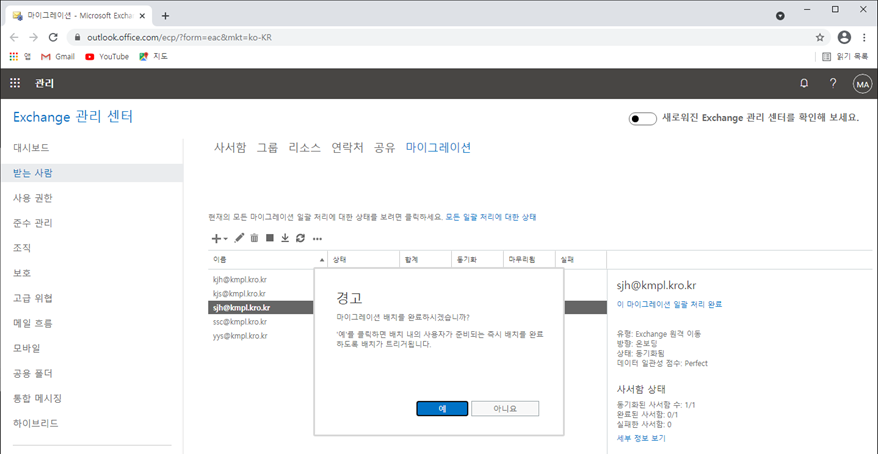This screenshot has height=454, width=878.
Task: Toggle the new Exchange admin center switch
Action: tap(642, 119)
